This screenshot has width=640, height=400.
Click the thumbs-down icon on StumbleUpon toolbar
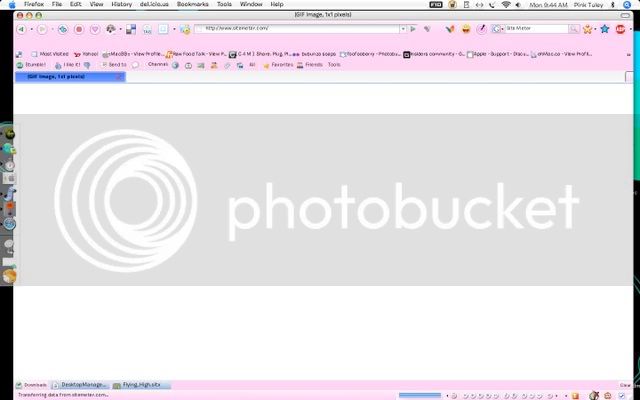click(x=87, y=65)
